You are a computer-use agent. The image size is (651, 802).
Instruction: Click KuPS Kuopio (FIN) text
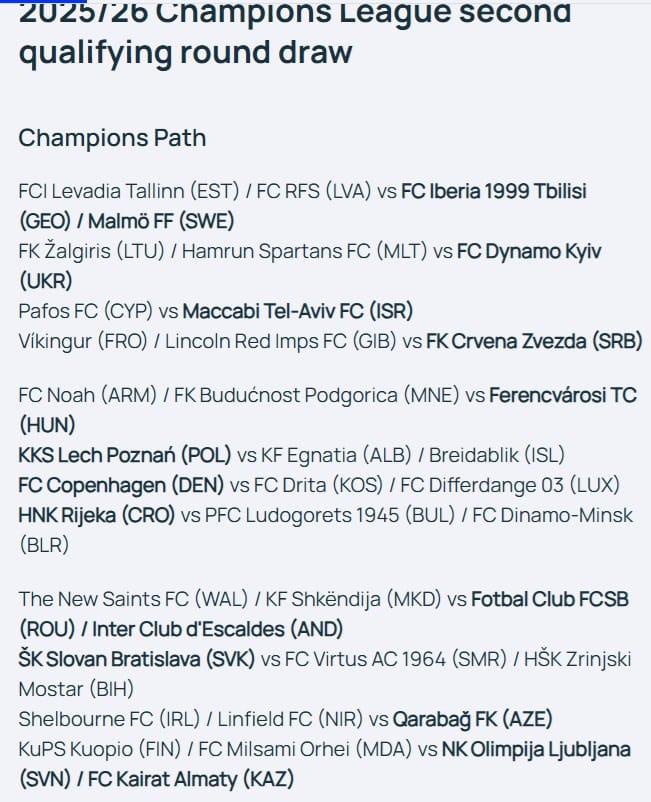pyautogui.click(x=100, y=749)
